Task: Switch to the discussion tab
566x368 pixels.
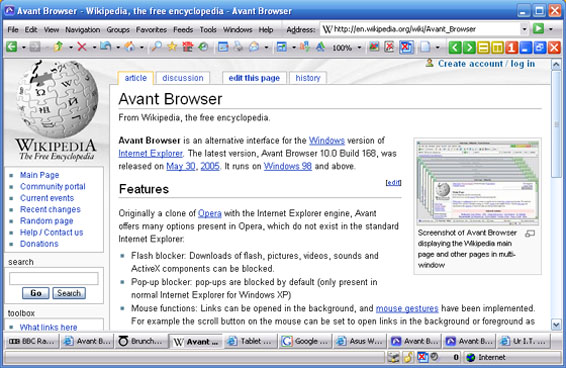Action: pos(183,78)
